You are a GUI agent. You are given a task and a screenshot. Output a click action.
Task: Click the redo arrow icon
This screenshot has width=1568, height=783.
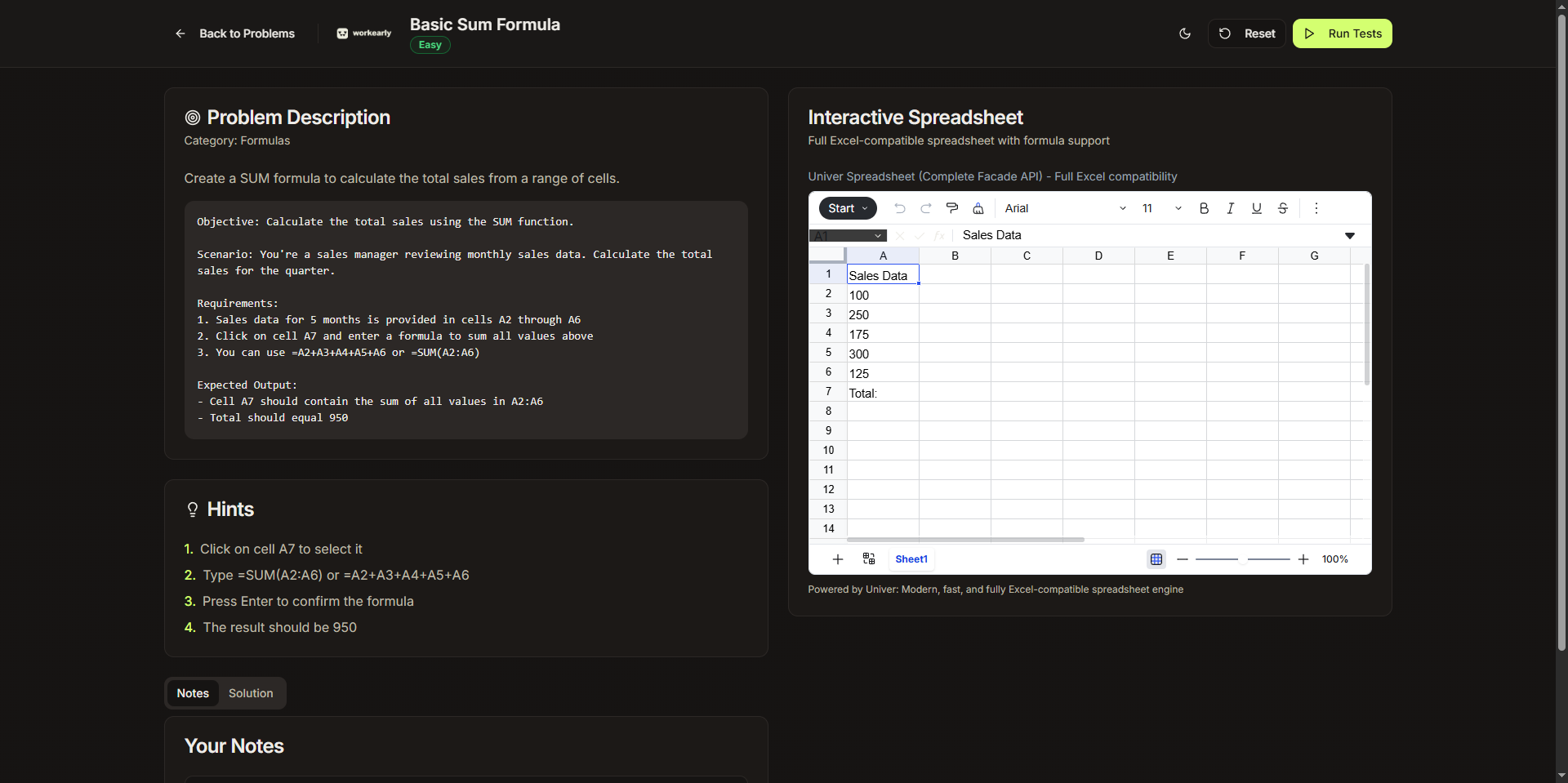(926, 208)
